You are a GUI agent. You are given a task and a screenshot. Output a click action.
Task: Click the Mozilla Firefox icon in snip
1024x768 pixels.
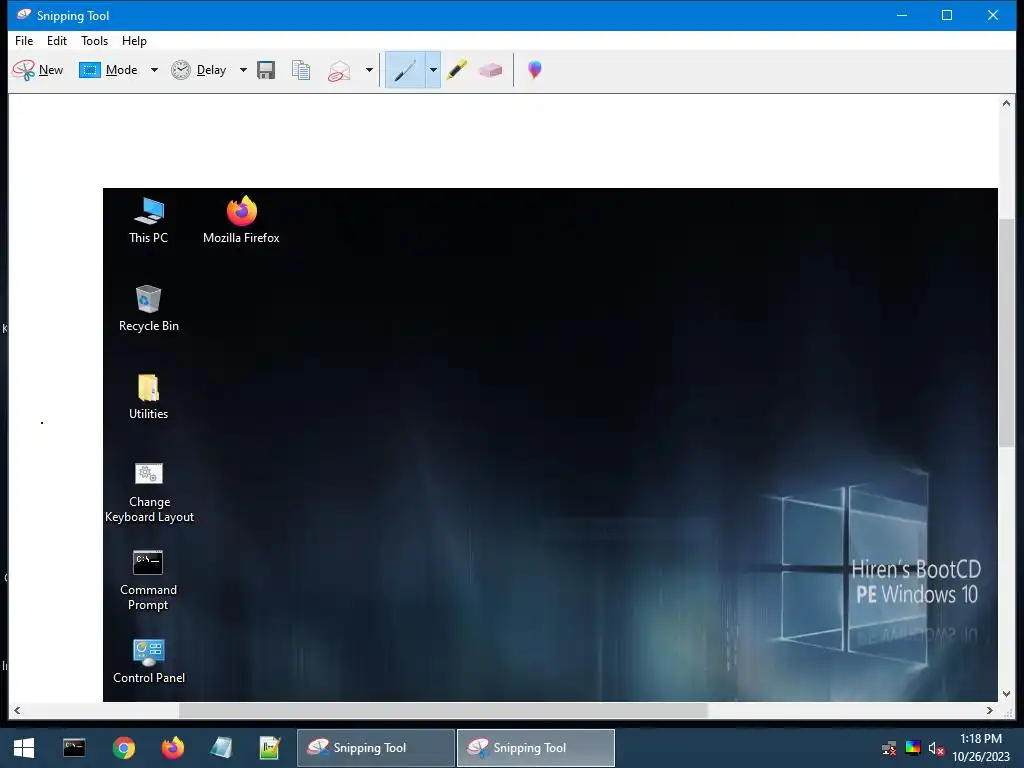tap(241, 221)
